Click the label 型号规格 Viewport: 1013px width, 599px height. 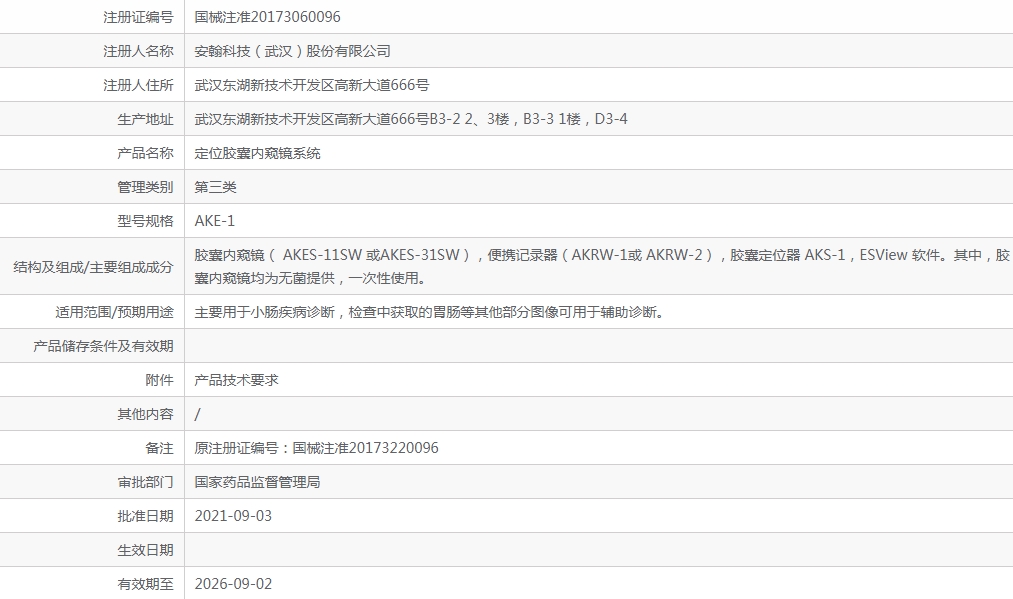pos(145,221)
